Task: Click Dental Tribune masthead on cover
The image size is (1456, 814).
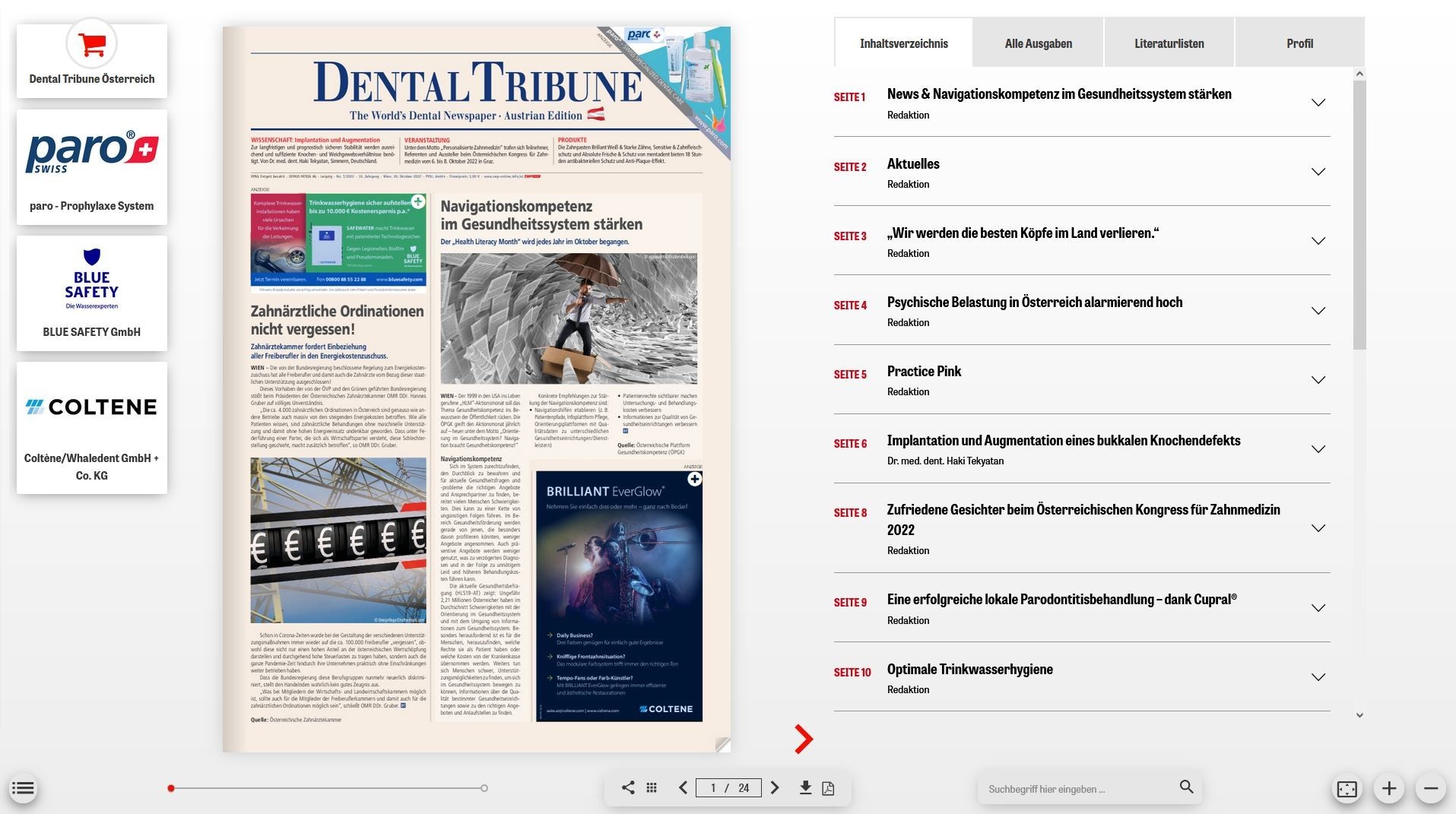Action: point(477,82)
